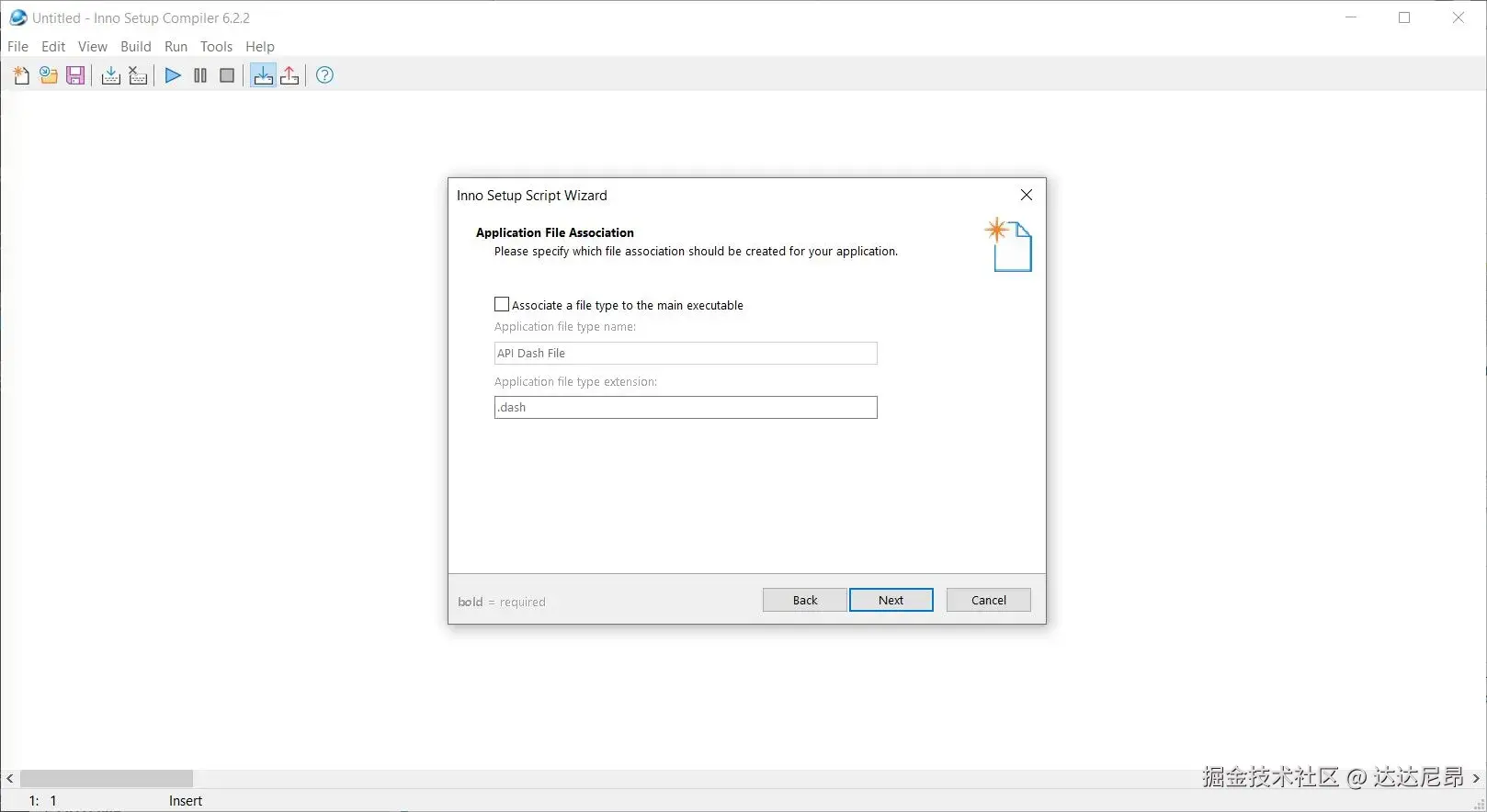Open the Tools menu

click(x=216, y=46)
